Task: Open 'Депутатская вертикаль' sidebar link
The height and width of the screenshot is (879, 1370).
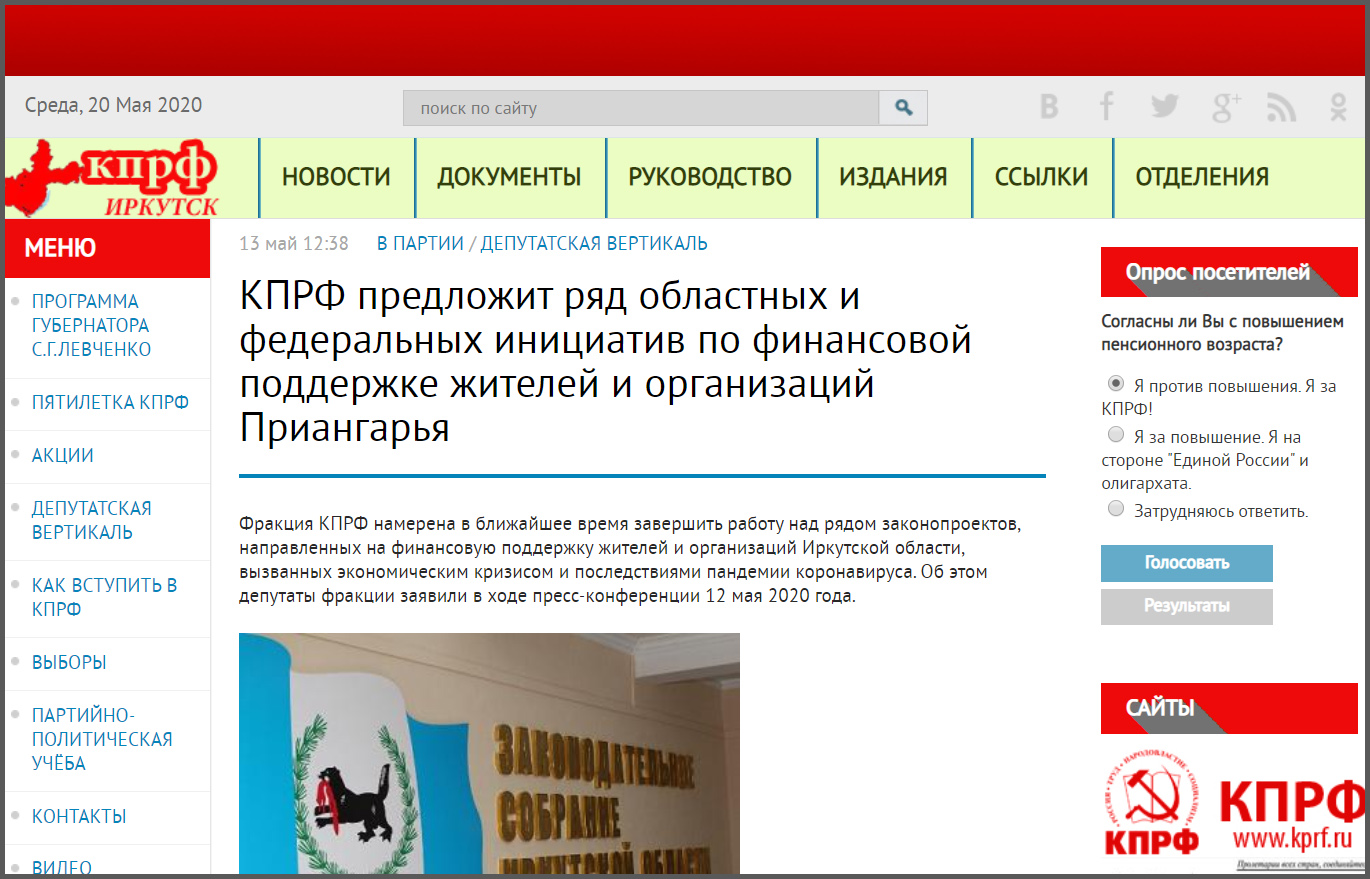Action: click(x=91, y=520)
